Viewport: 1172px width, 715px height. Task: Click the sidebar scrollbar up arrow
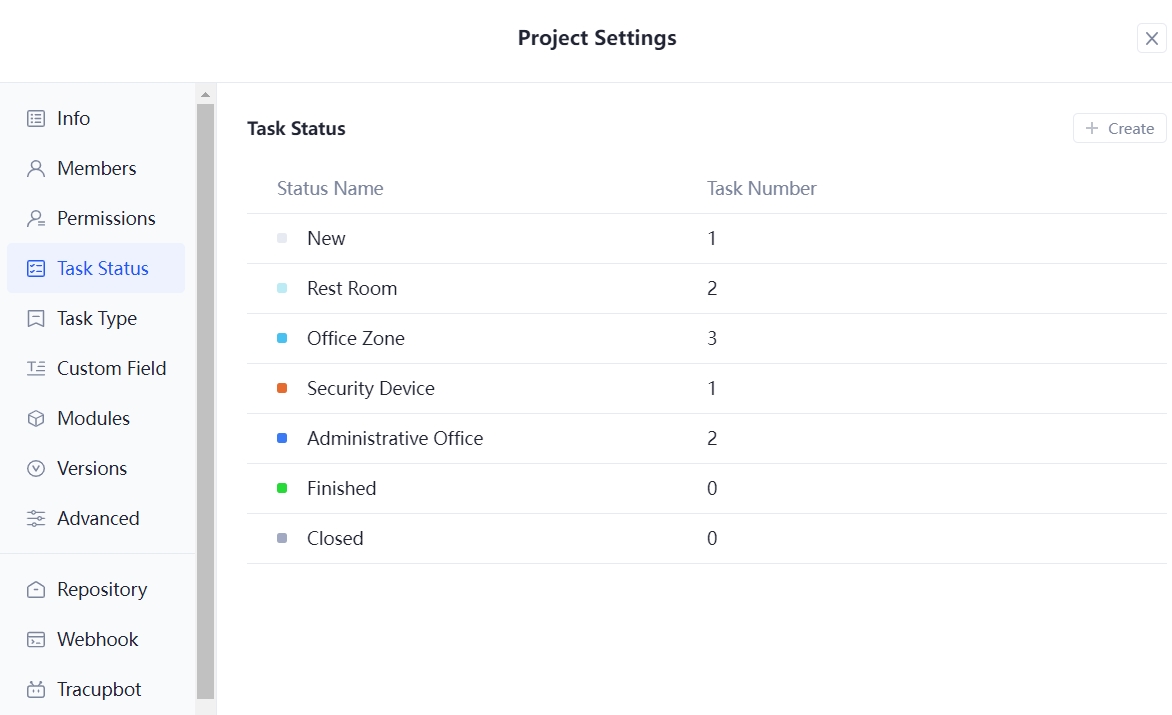[x=206, y=95]
